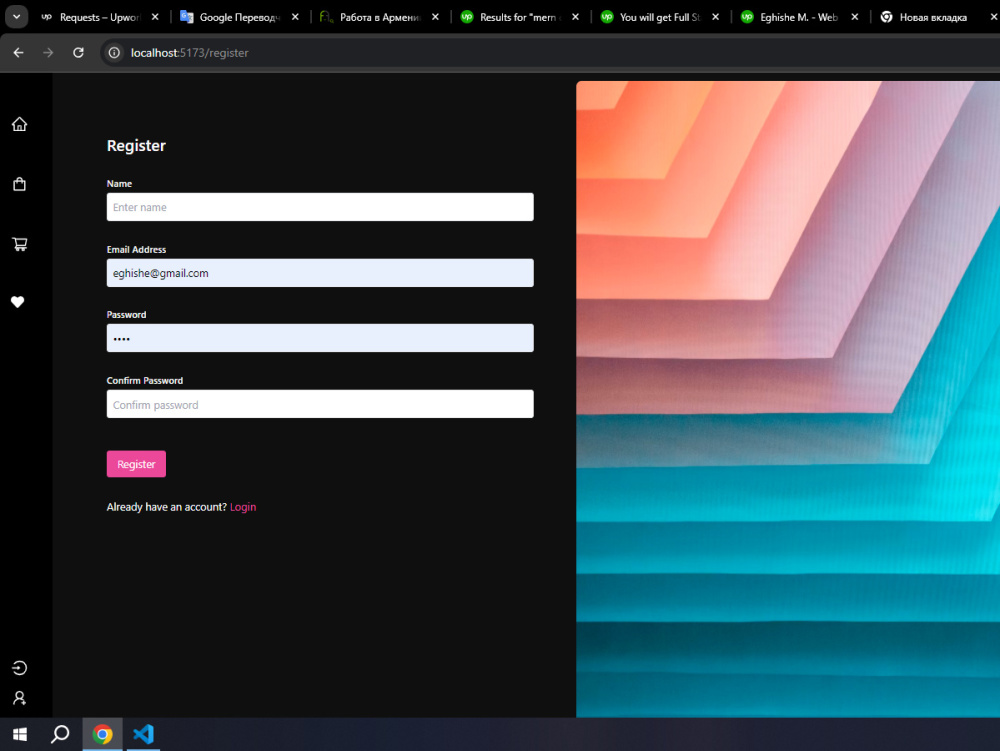
Task: Click the Chrome taskbar icon
Action: point(103,734)
